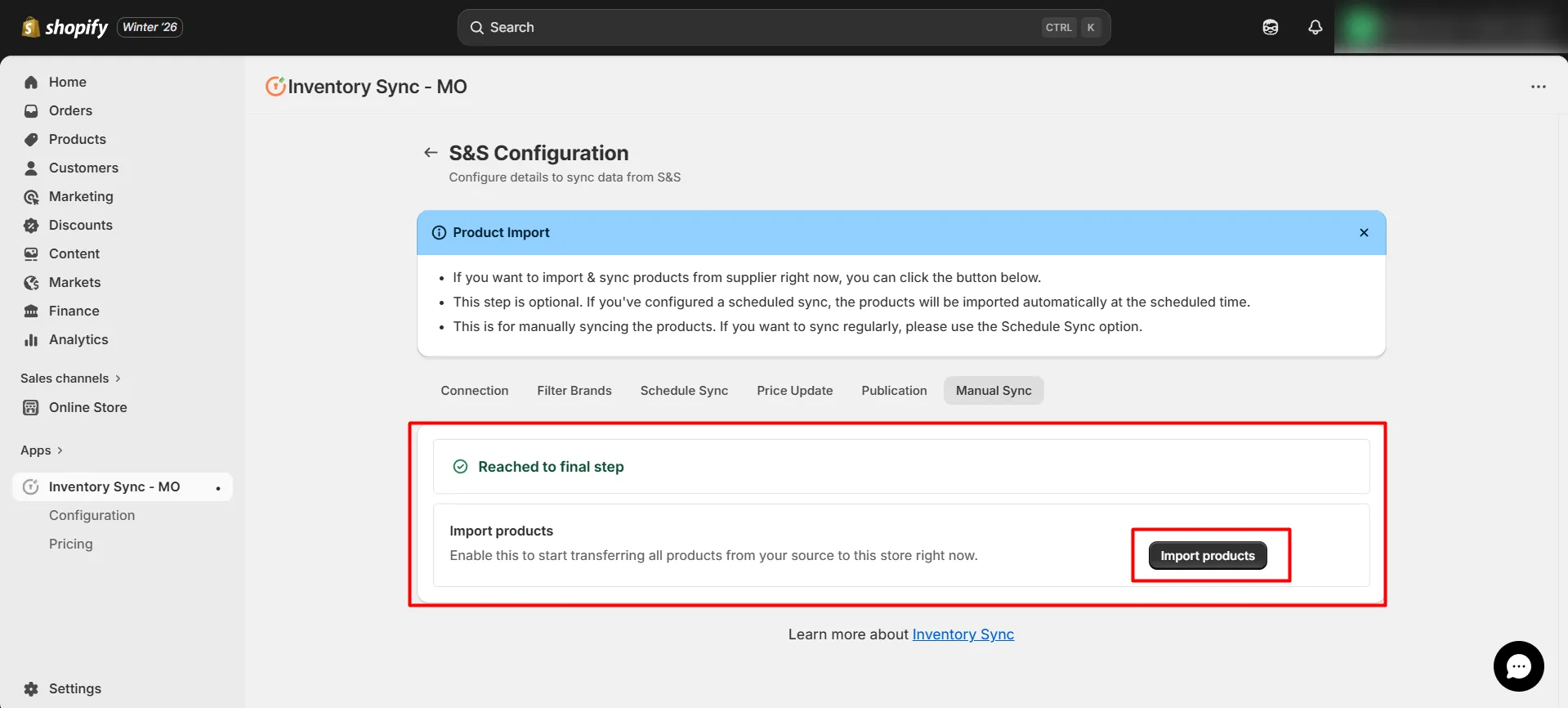Focus the Search field
This screenshot has height=708, width=1568.
[784, 27]
